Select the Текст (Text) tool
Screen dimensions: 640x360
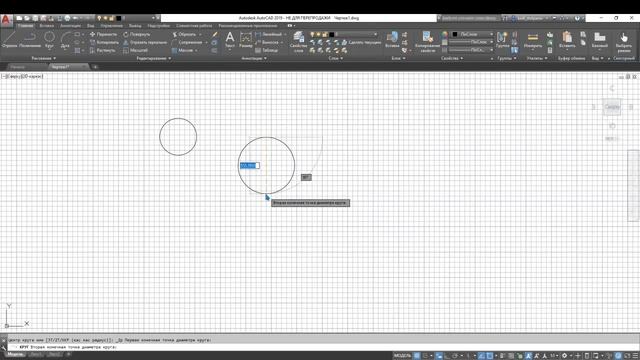click(230, 40)
